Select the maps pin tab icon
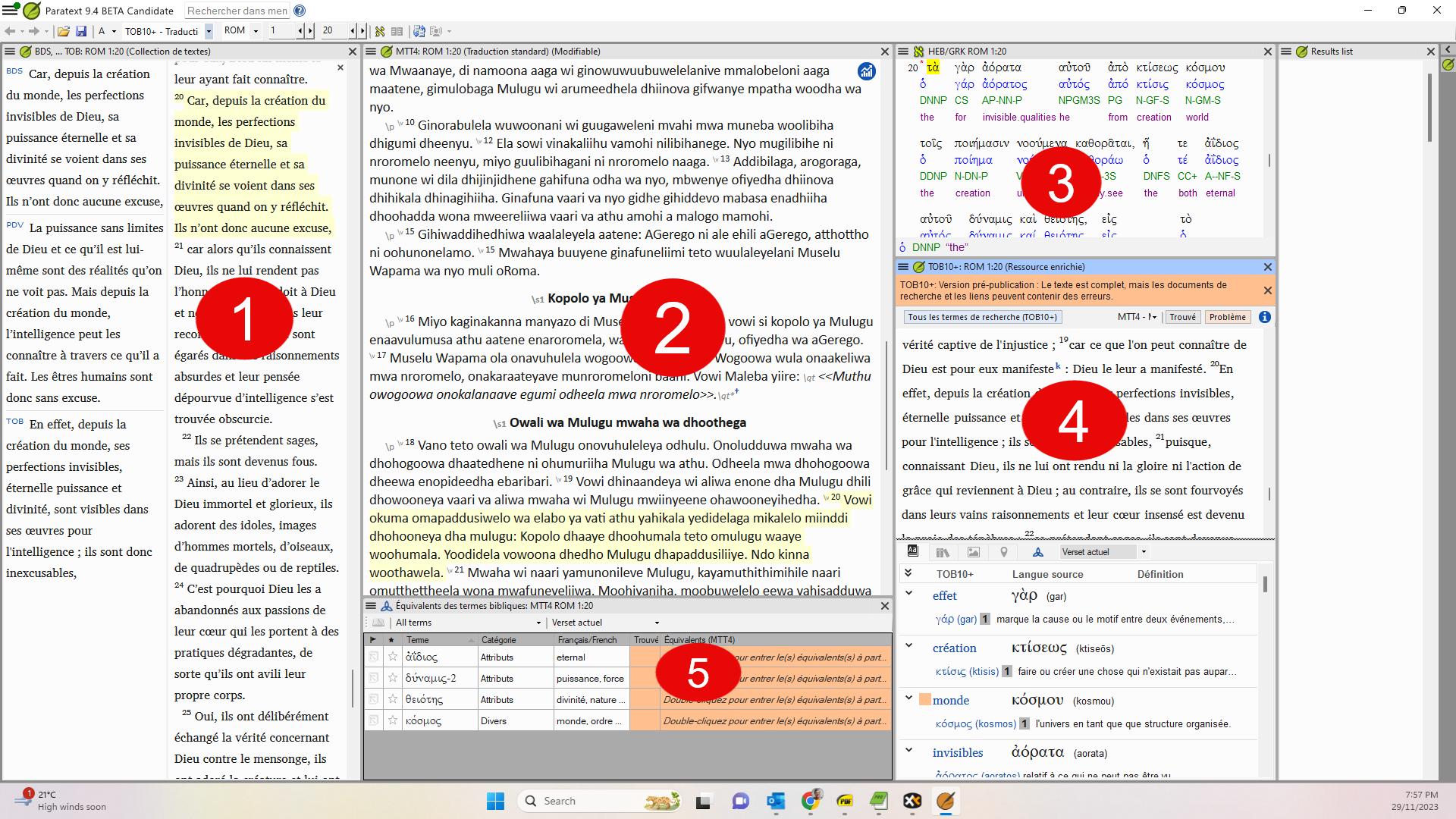The width and height of the screenshot is (1456, 819). (1004, 552)
